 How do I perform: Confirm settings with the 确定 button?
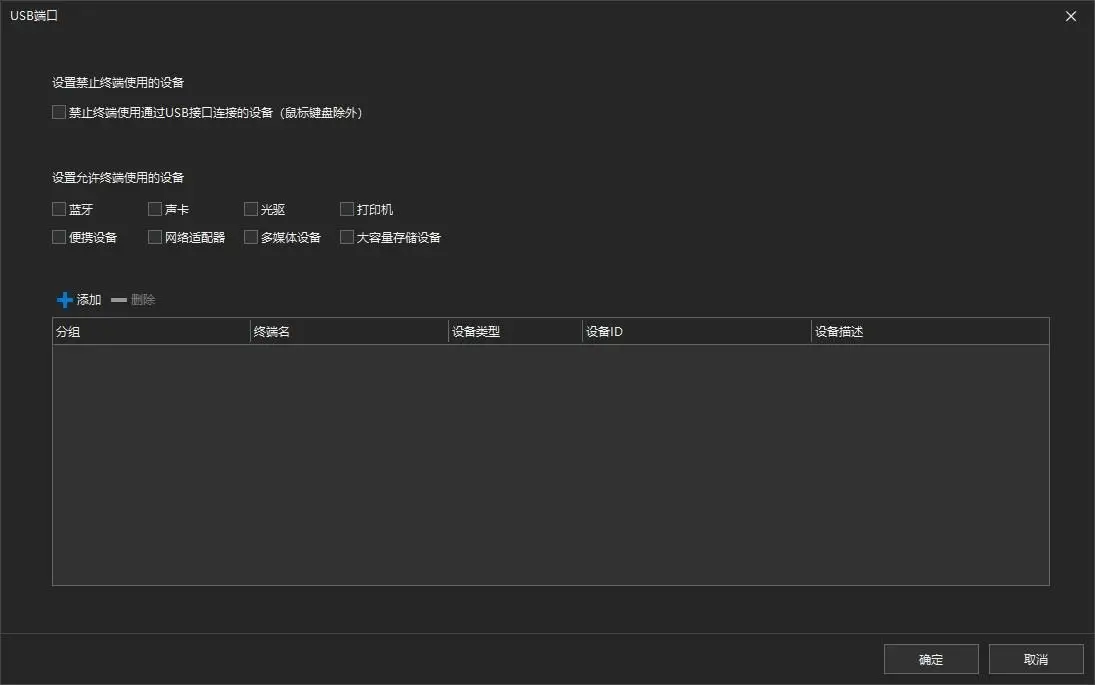[931, 659]
